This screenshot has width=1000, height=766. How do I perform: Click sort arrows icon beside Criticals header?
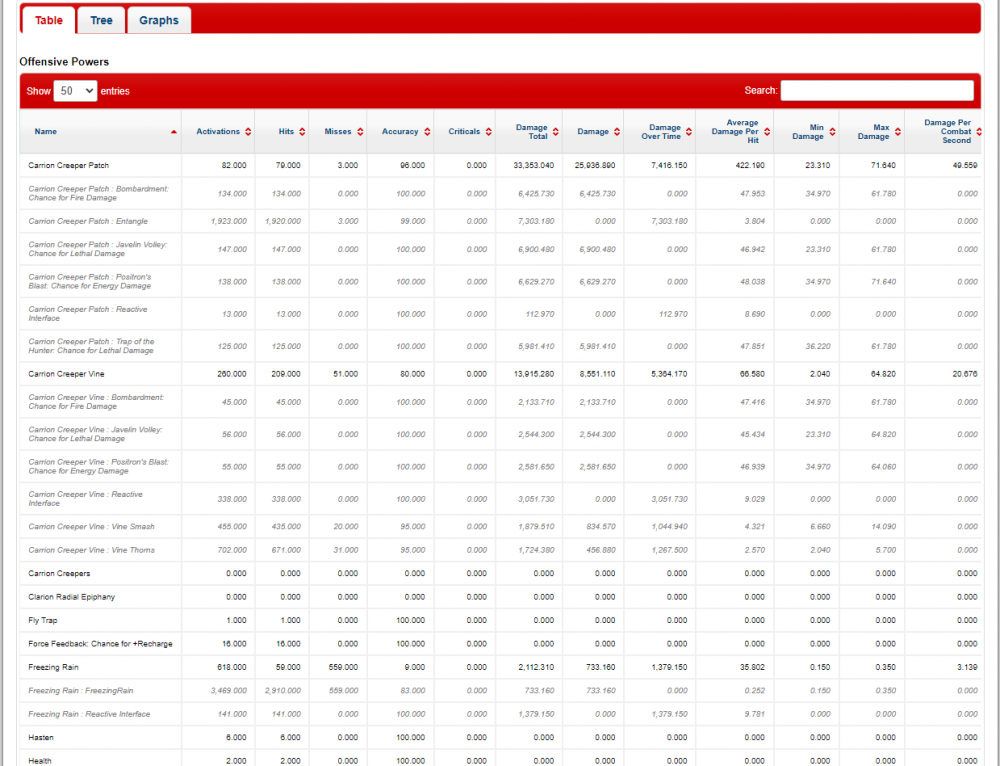tap(488, 132)
